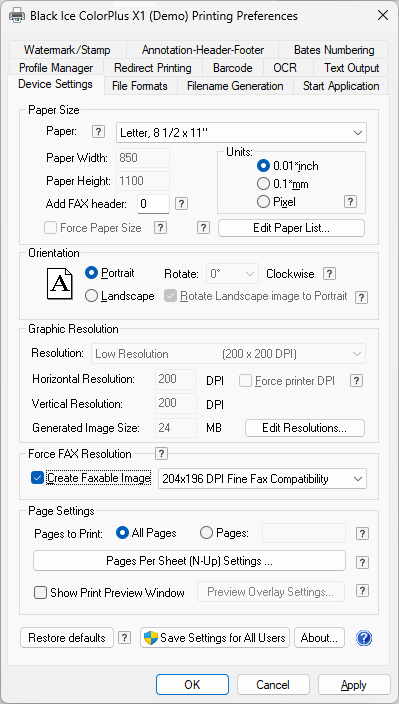Screen dimensions: 399x704
Task: Switch to Watermark/Stamp tab
Action: (67, 50)
